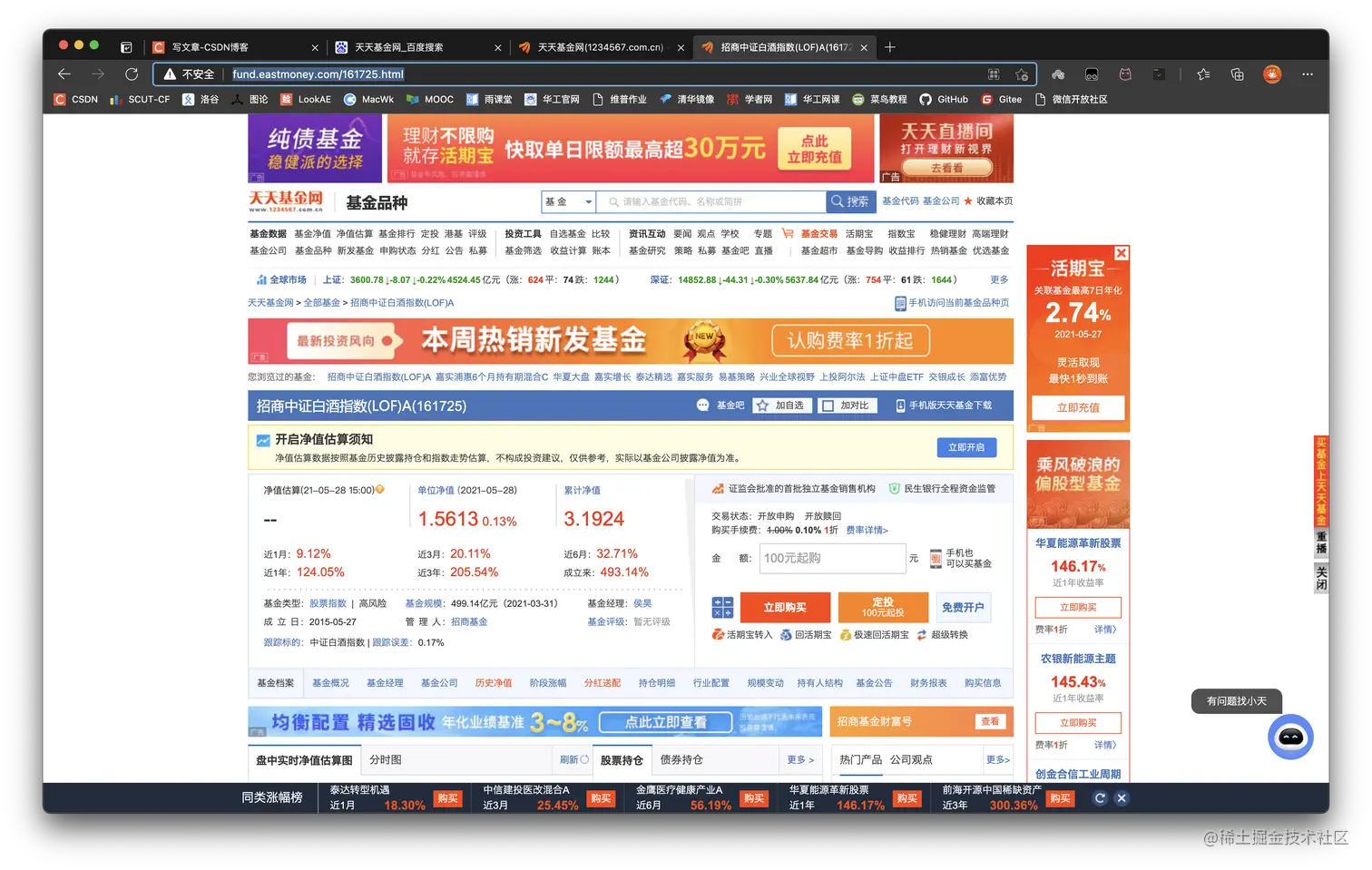The image size is (1372, 870).
Task: Open the tab actions menu icon
Action: [x=126, y=47]
